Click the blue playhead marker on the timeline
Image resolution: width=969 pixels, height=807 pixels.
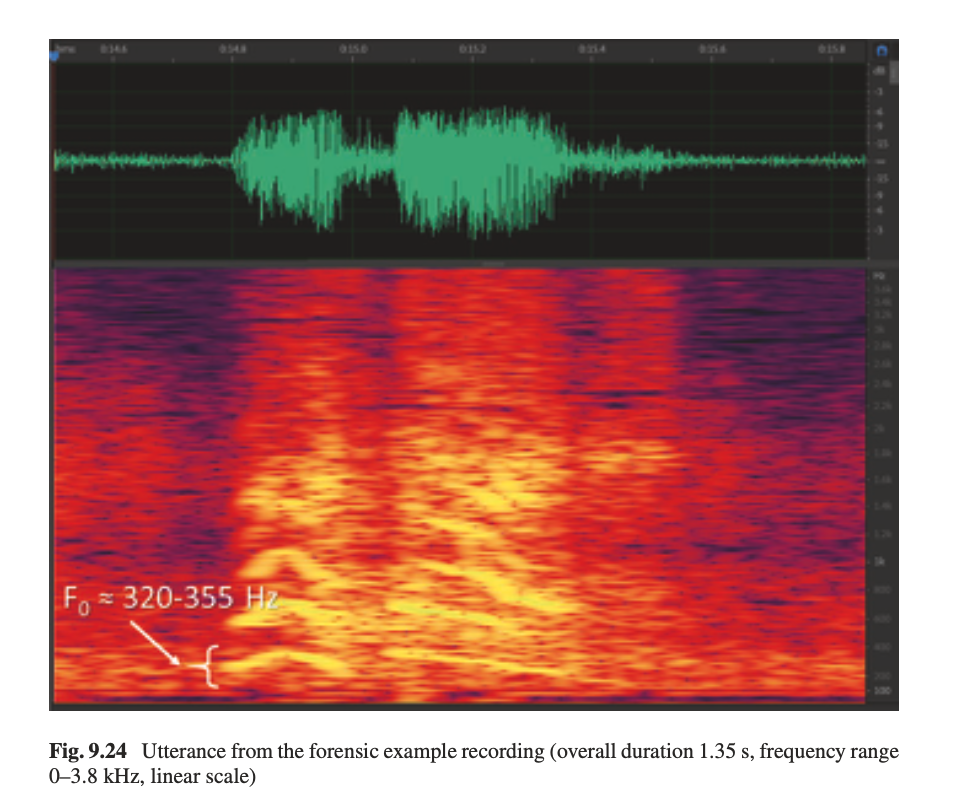click(54, 56)
